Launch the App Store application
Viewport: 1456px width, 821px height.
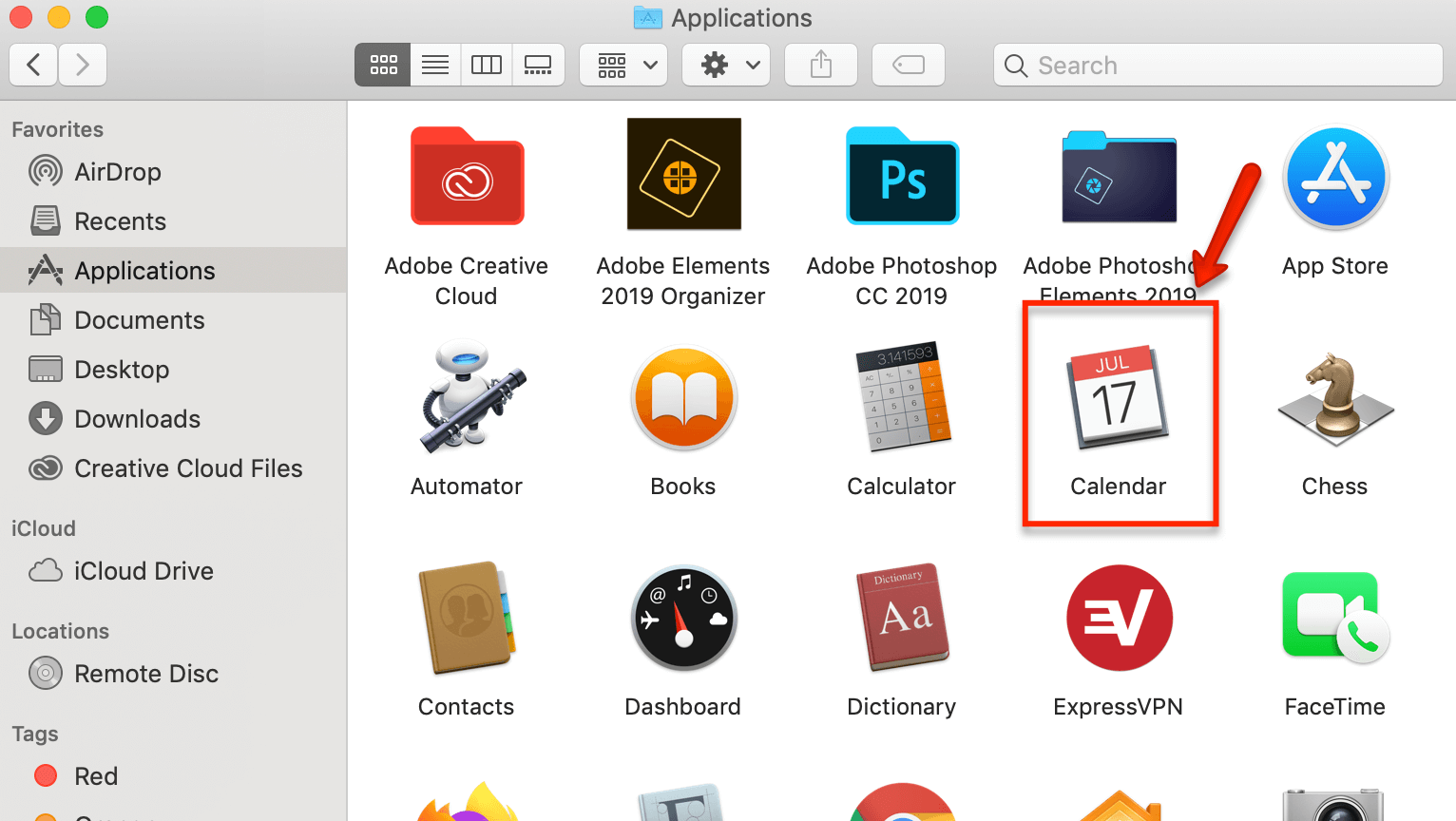point(1335,178)
